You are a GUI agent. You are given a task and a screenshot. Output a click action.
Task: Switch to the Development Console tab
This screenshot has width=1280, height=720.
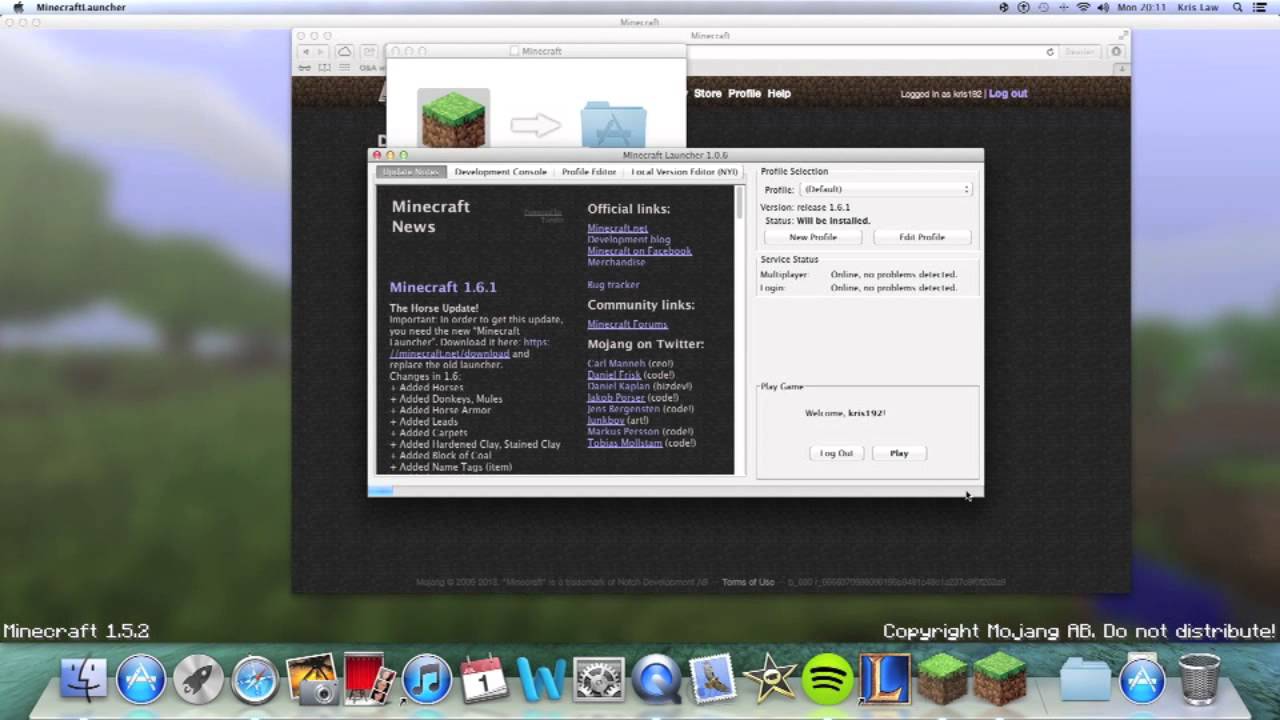500,172
